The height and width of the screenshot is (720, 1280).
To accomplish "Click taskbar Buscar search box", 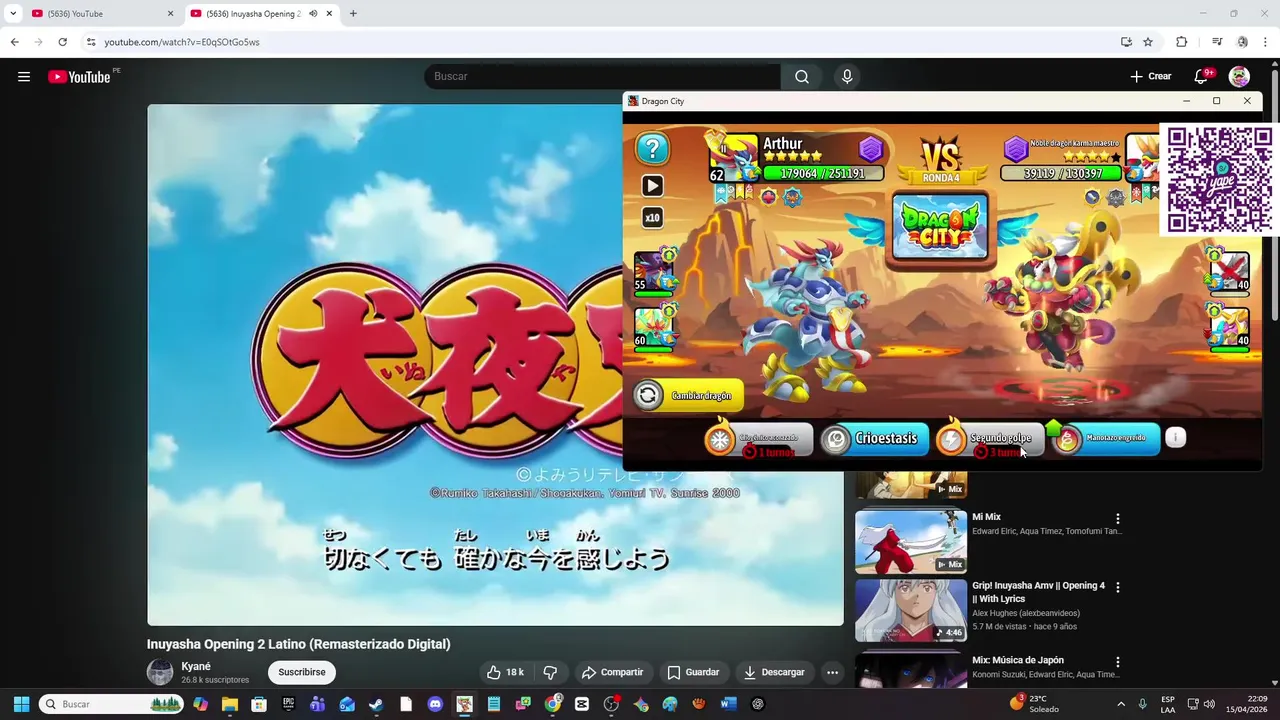I will pyautogui.click(x=112, y=704).
